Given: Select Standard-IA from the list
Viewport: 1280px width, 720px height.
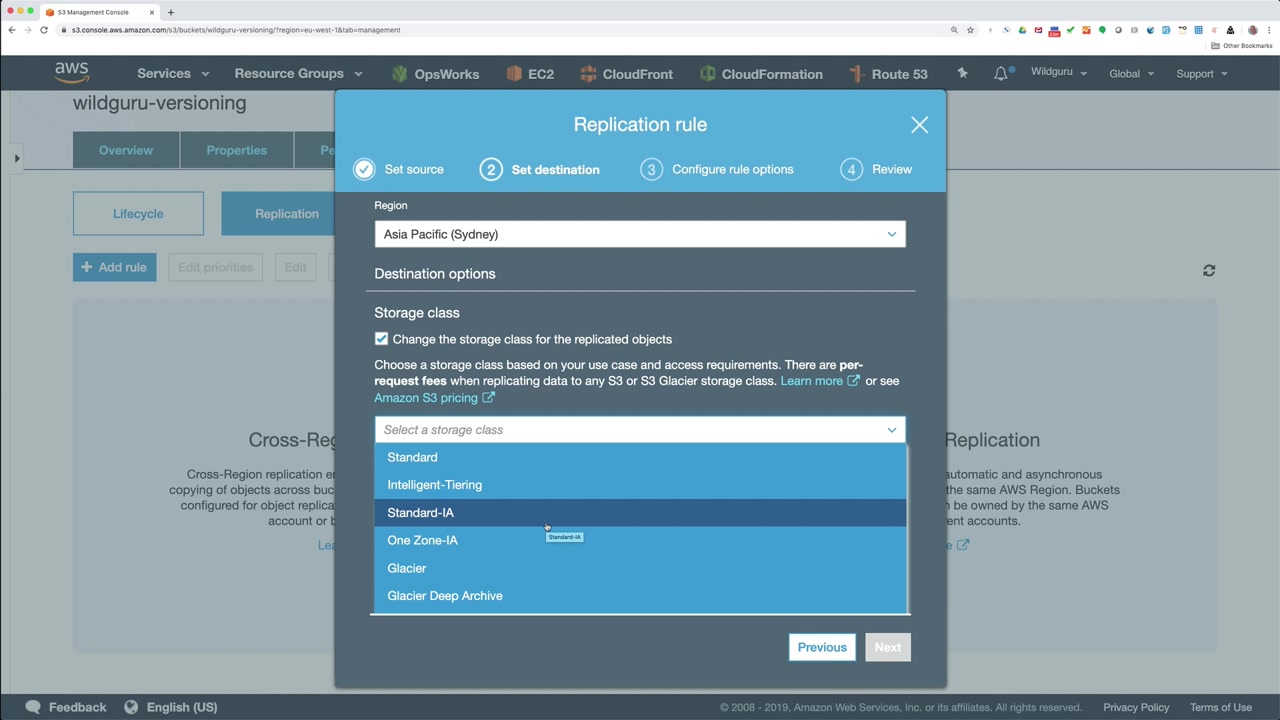Looking at the screenshot, I should [640, 513].
